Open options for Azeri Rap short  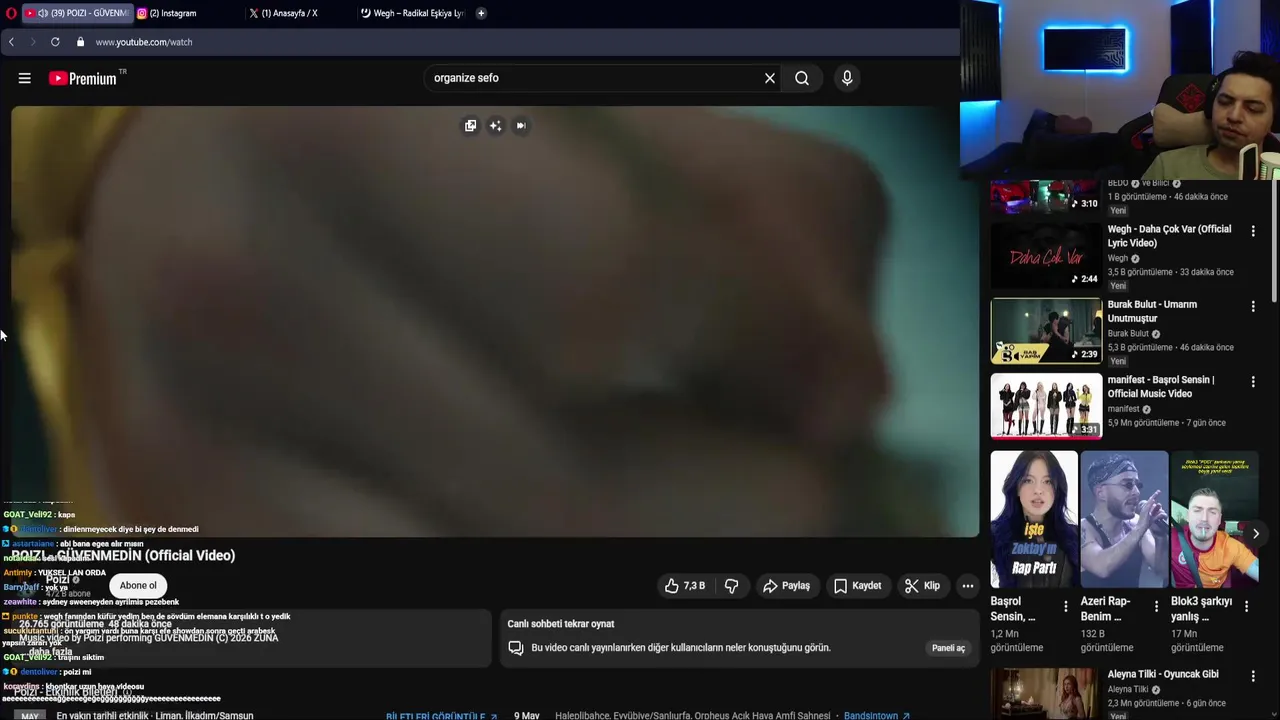[x=1156, y=606]
